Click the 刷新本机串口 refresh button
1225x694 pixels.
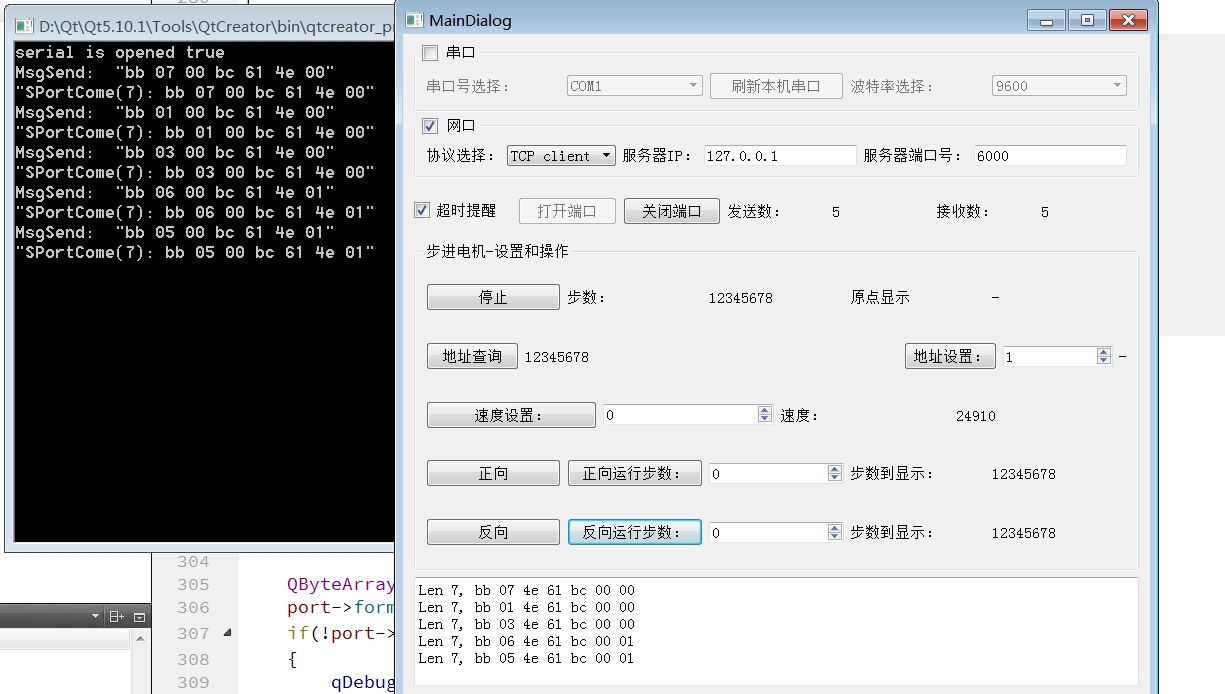(x=775, y=86)
